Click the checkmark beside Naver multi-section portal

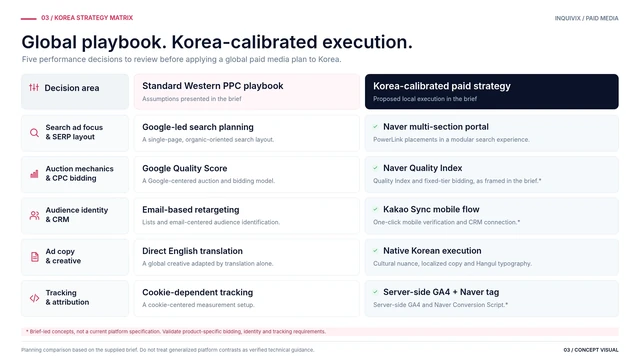point(376,127)
